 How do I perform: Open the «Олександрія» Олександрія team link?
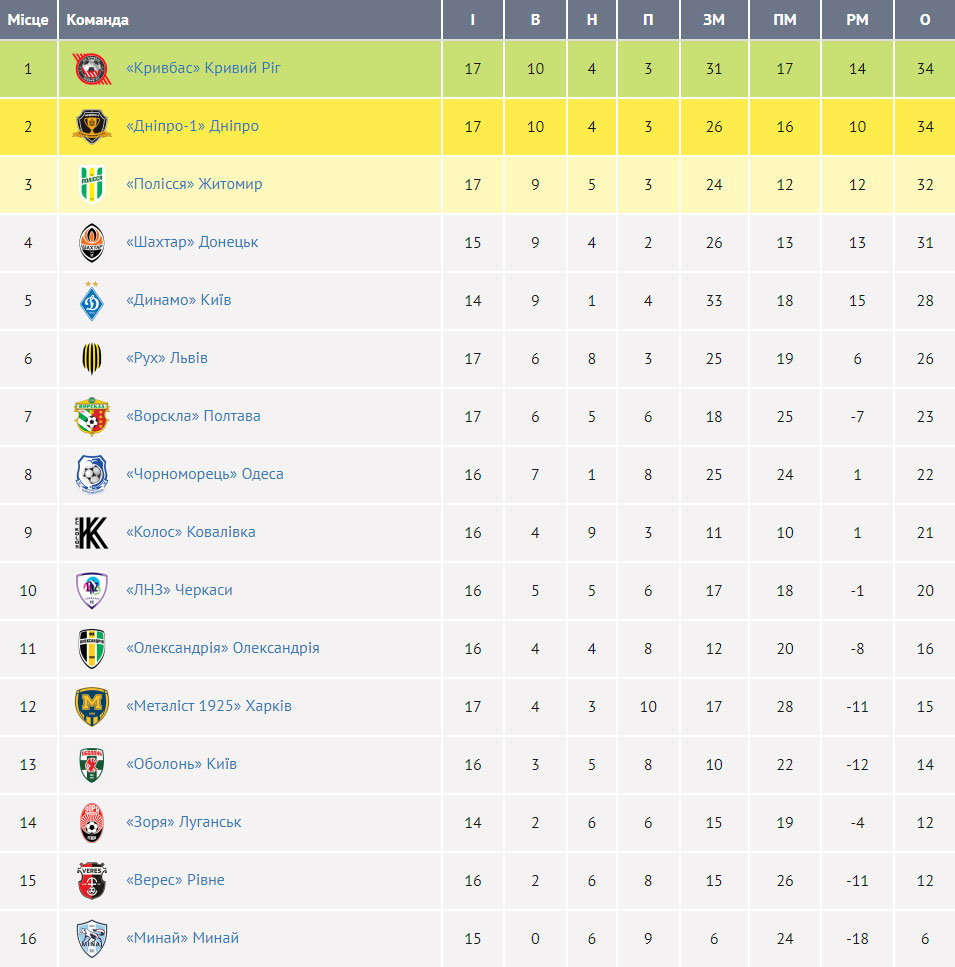point(223,648)
